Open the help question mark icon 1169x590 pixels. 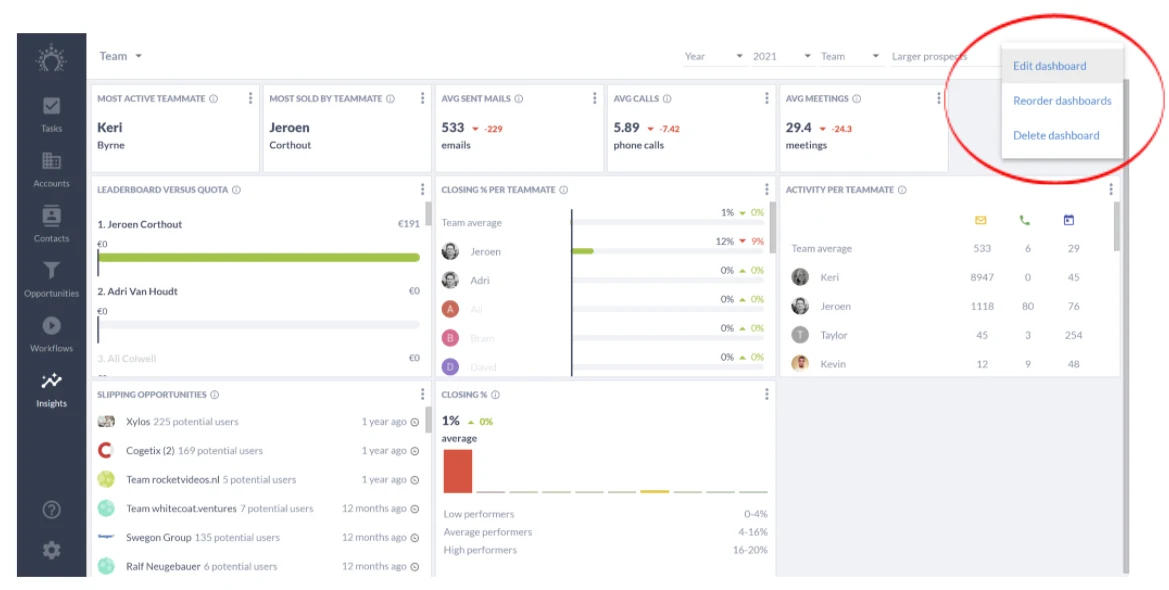51,510
